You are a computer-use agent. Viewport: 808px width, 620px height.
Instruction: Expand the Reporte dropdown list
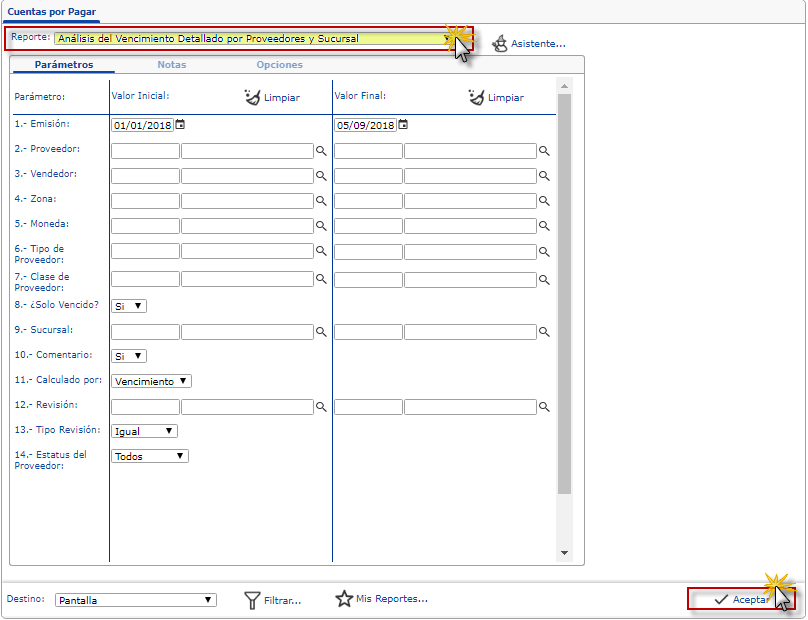[447, 39]
